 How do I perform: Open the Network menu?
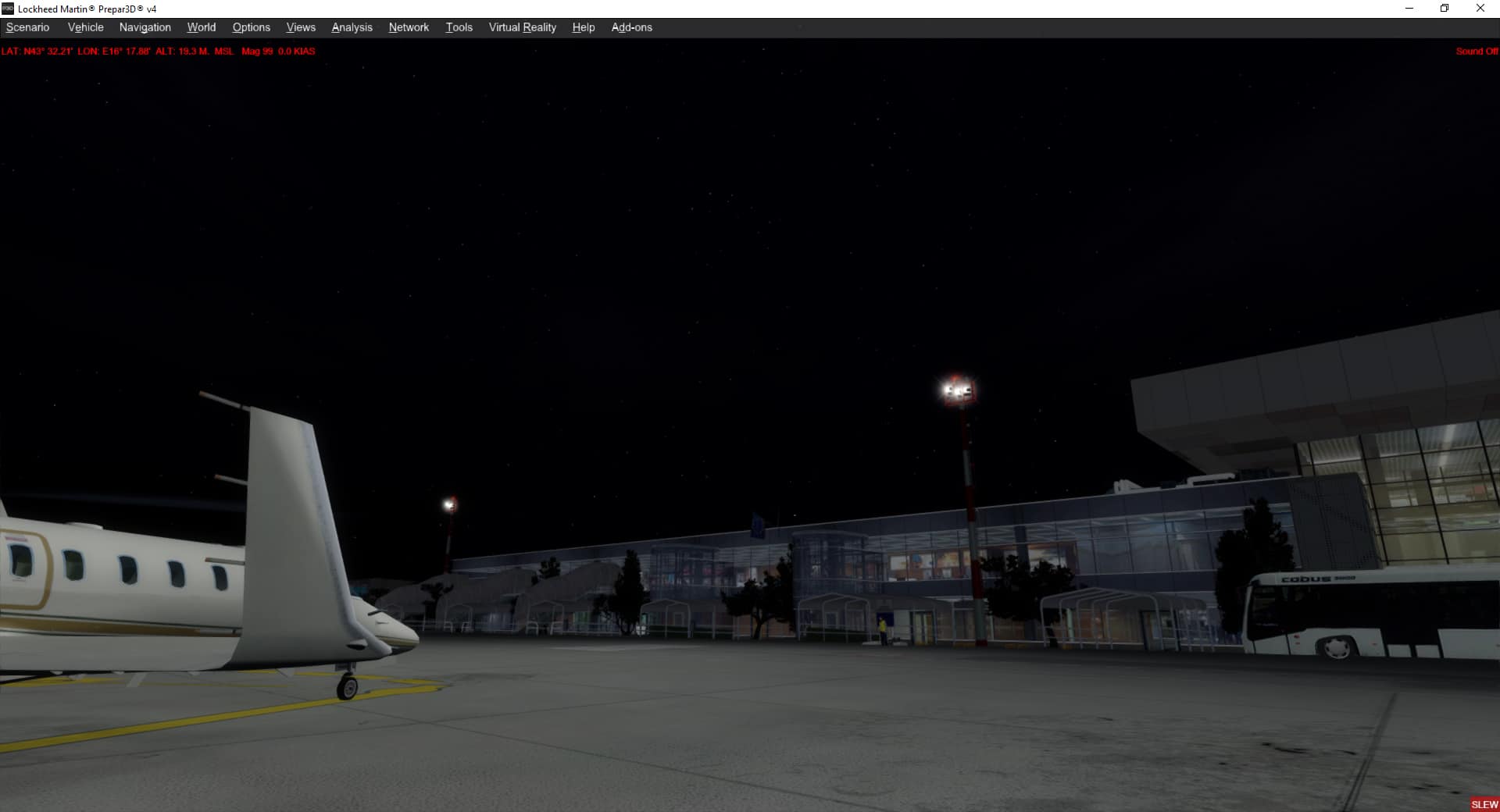click(409, 27)
